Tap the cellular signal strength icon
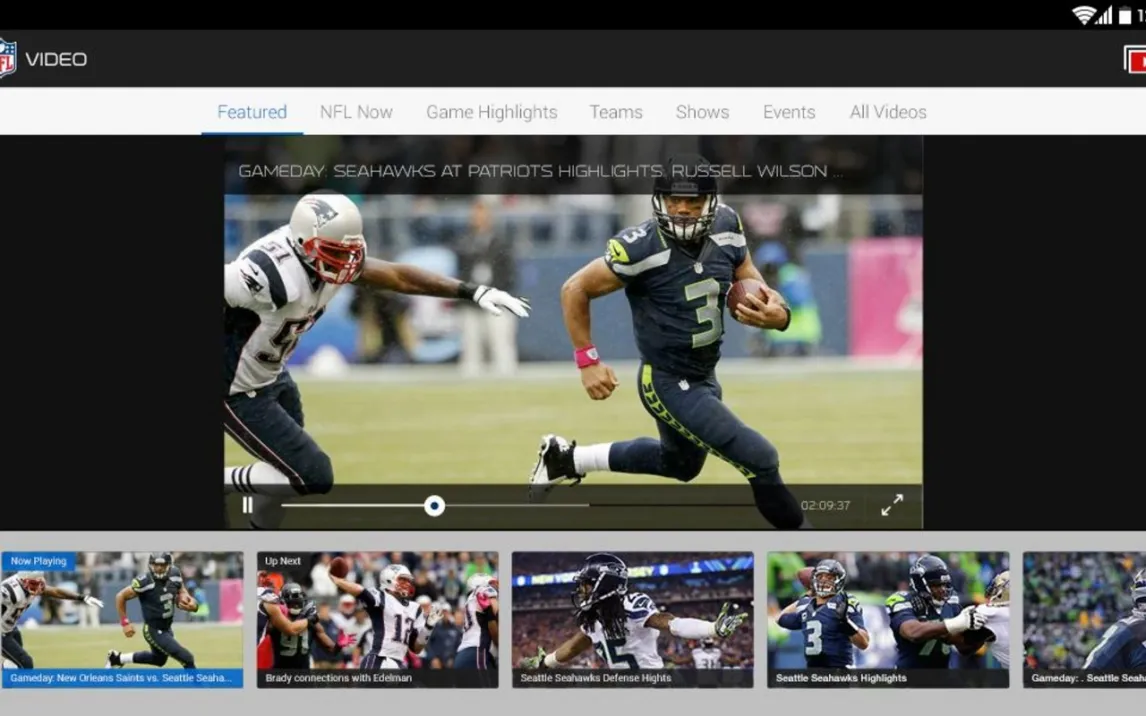1146x716 pixels. [1104, 15]
